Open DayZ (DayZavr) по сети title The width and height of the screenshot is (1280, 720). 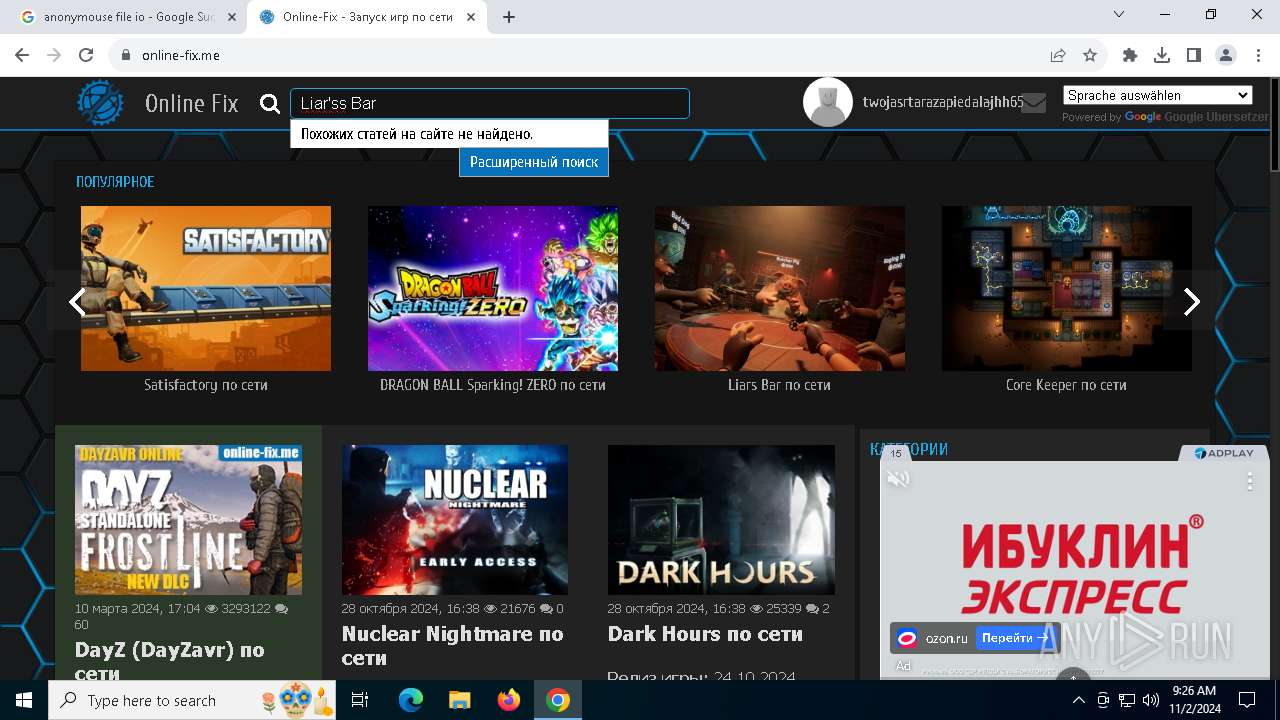coord(170,661)
